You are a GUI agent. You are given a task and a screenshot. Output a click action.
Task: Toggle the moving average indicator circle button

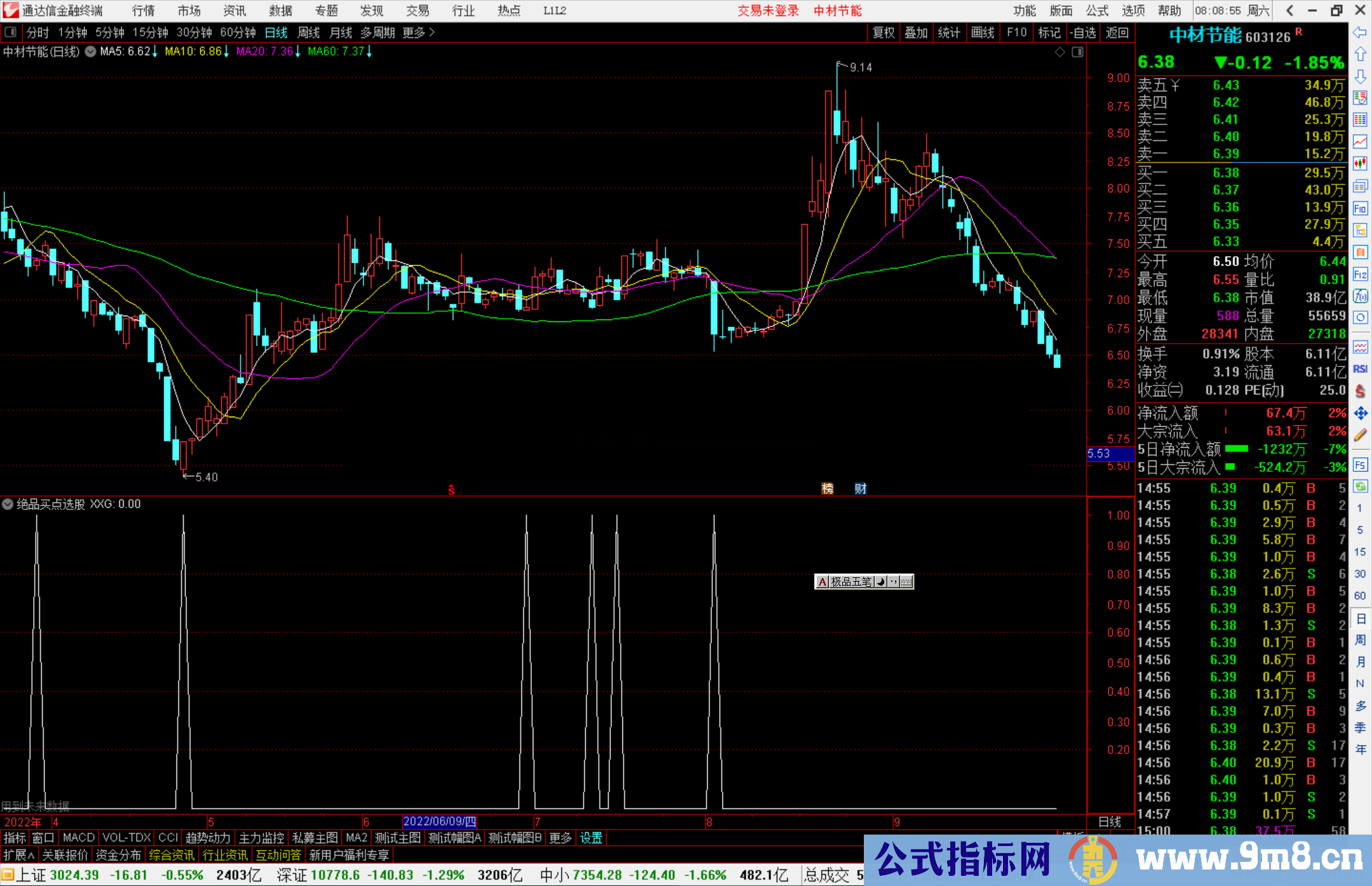tap(91, 51)
